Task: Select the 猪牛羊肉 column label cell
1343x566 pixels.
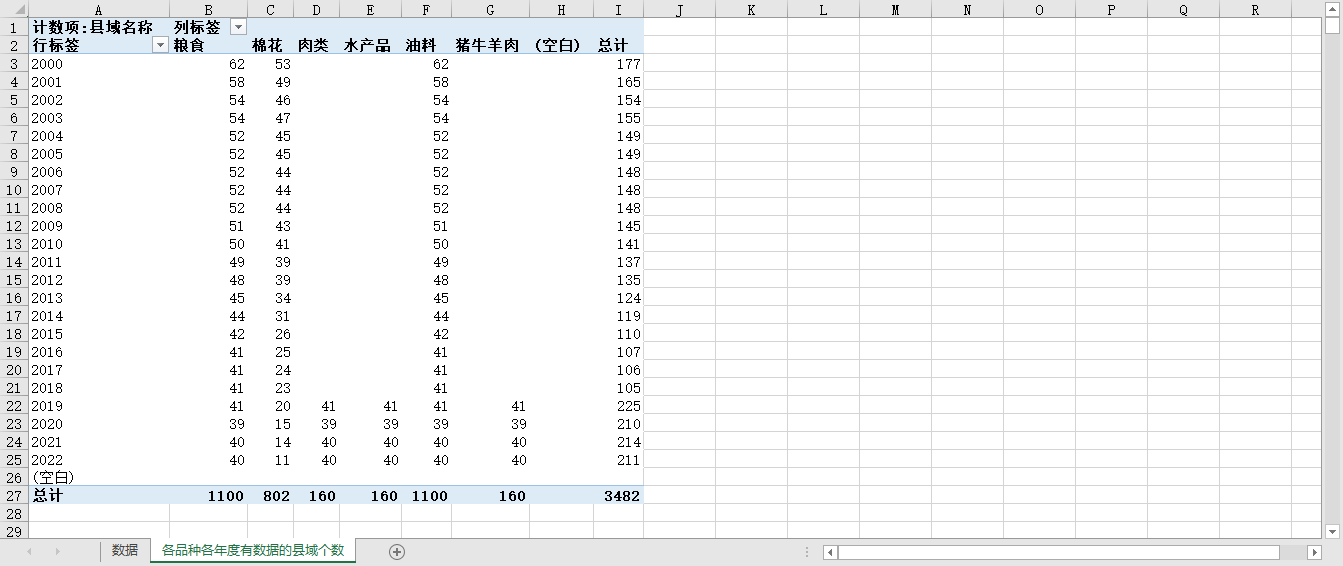Action: (x=490, y=45)
